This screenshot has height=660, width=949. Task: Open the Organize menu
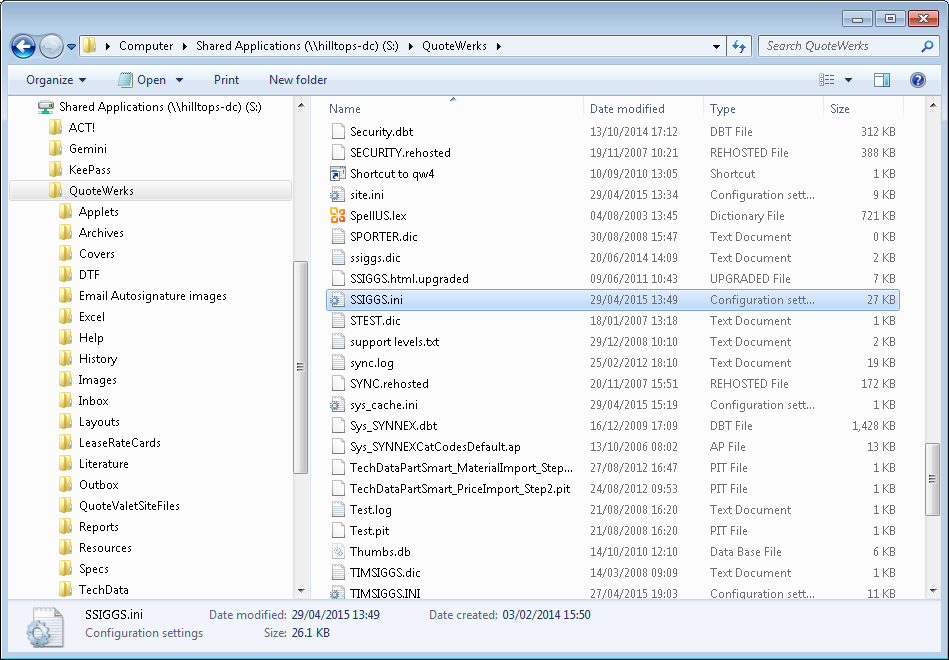point(56,80)
